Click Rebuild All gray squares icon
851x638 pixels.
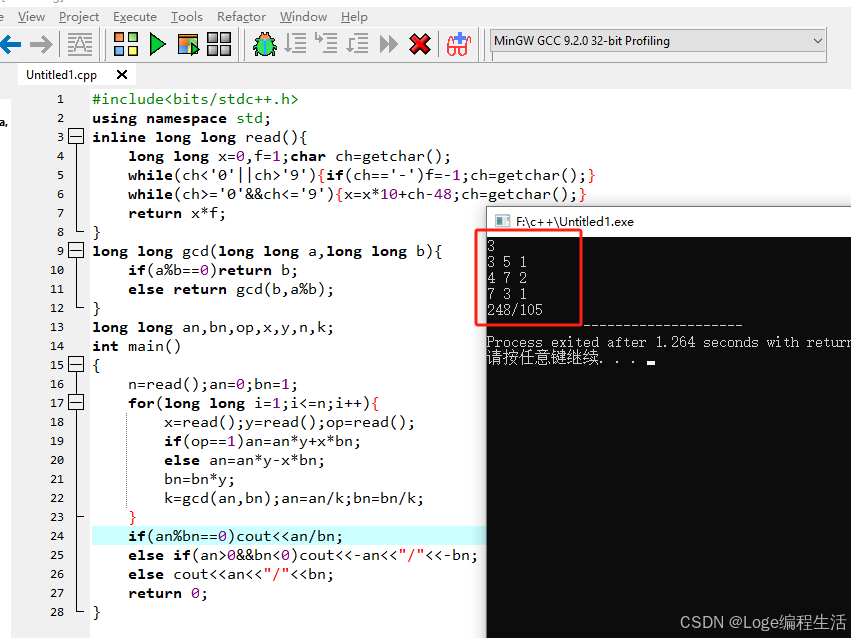219,44
